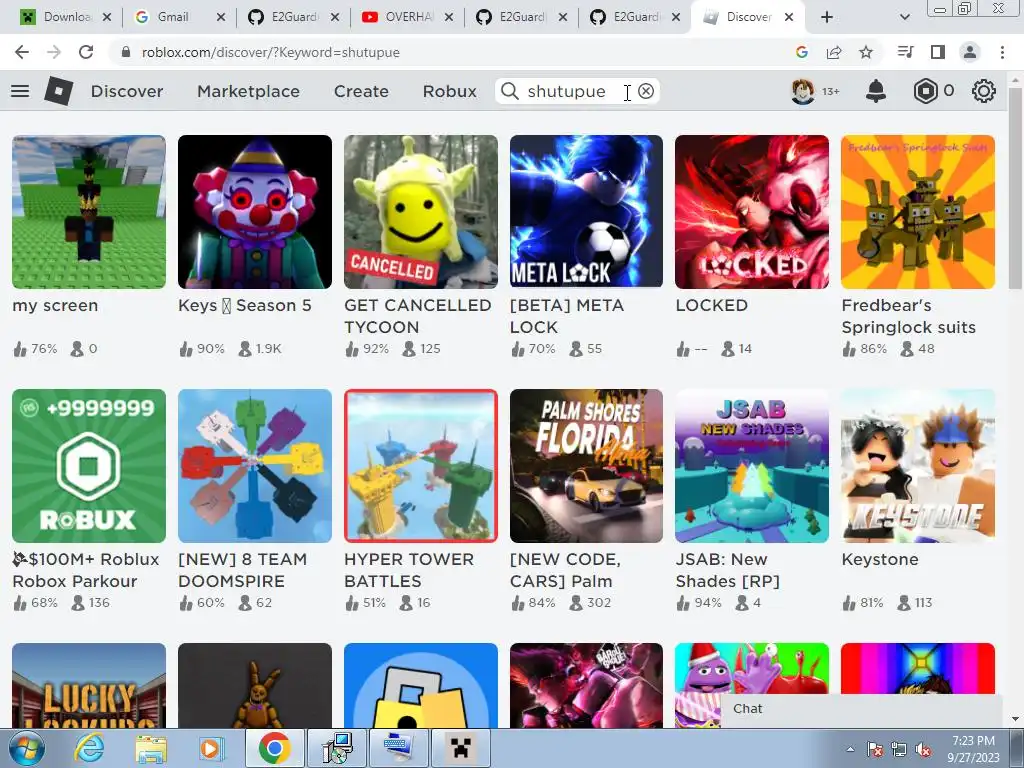Image resolution: width=1024 pixels, height=768 pixels.
Task: Switch to the OVERHAUL YouTube tab
Action: pyautogui.click(x=408, y=17)
